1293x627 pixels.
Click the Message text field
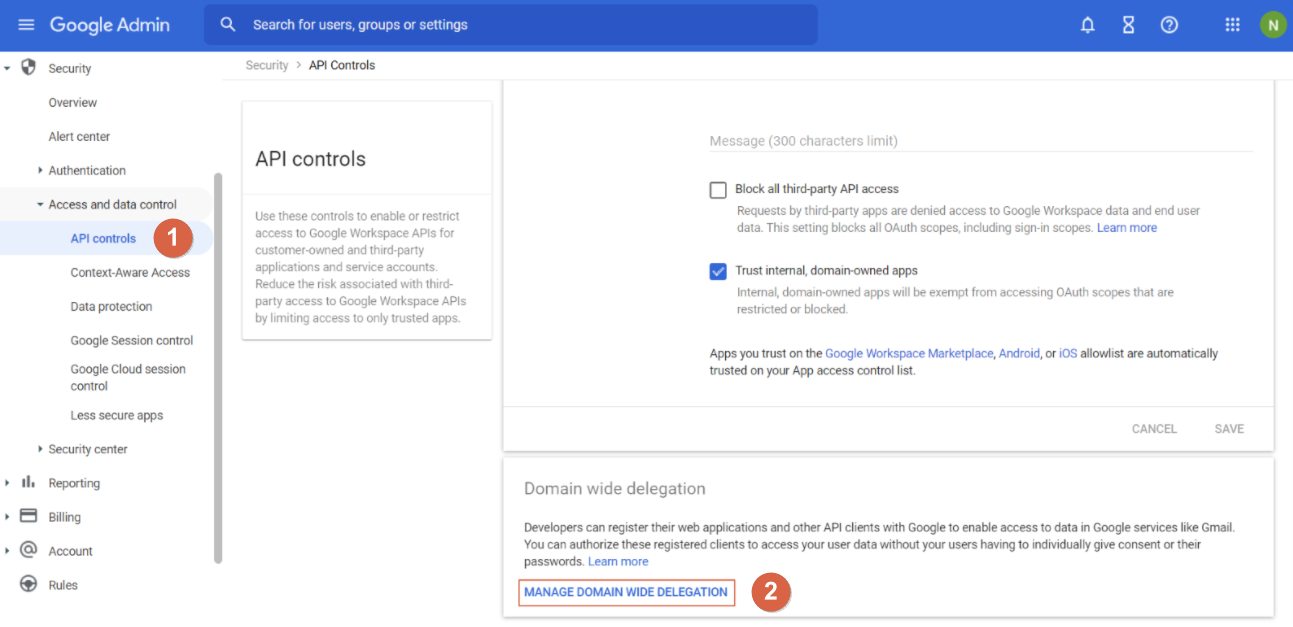point(980,141)
